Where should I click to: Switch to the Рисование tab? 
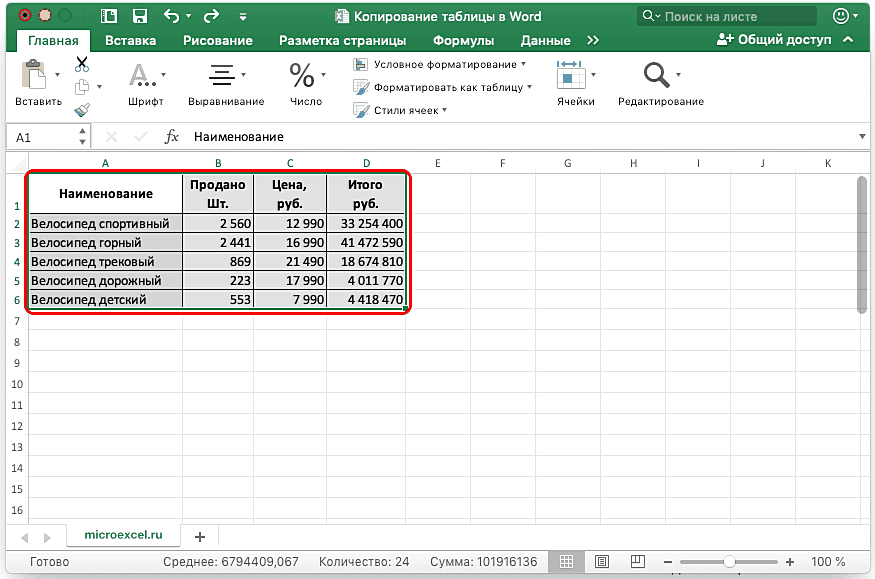(218, 41)
